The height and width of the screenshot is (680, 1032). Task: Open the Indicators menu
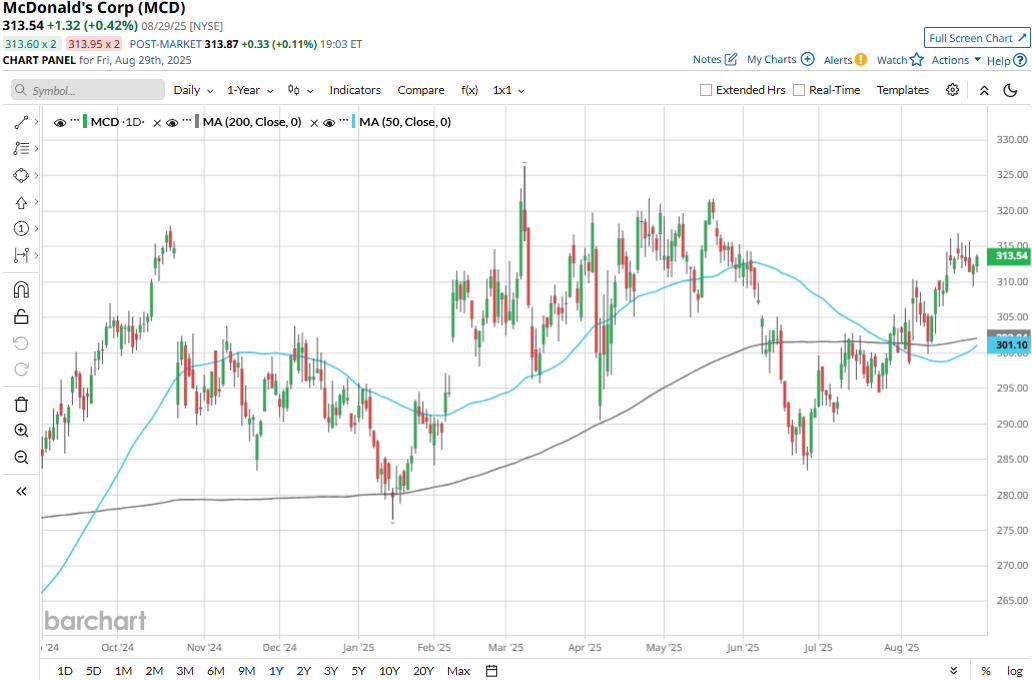355,90
